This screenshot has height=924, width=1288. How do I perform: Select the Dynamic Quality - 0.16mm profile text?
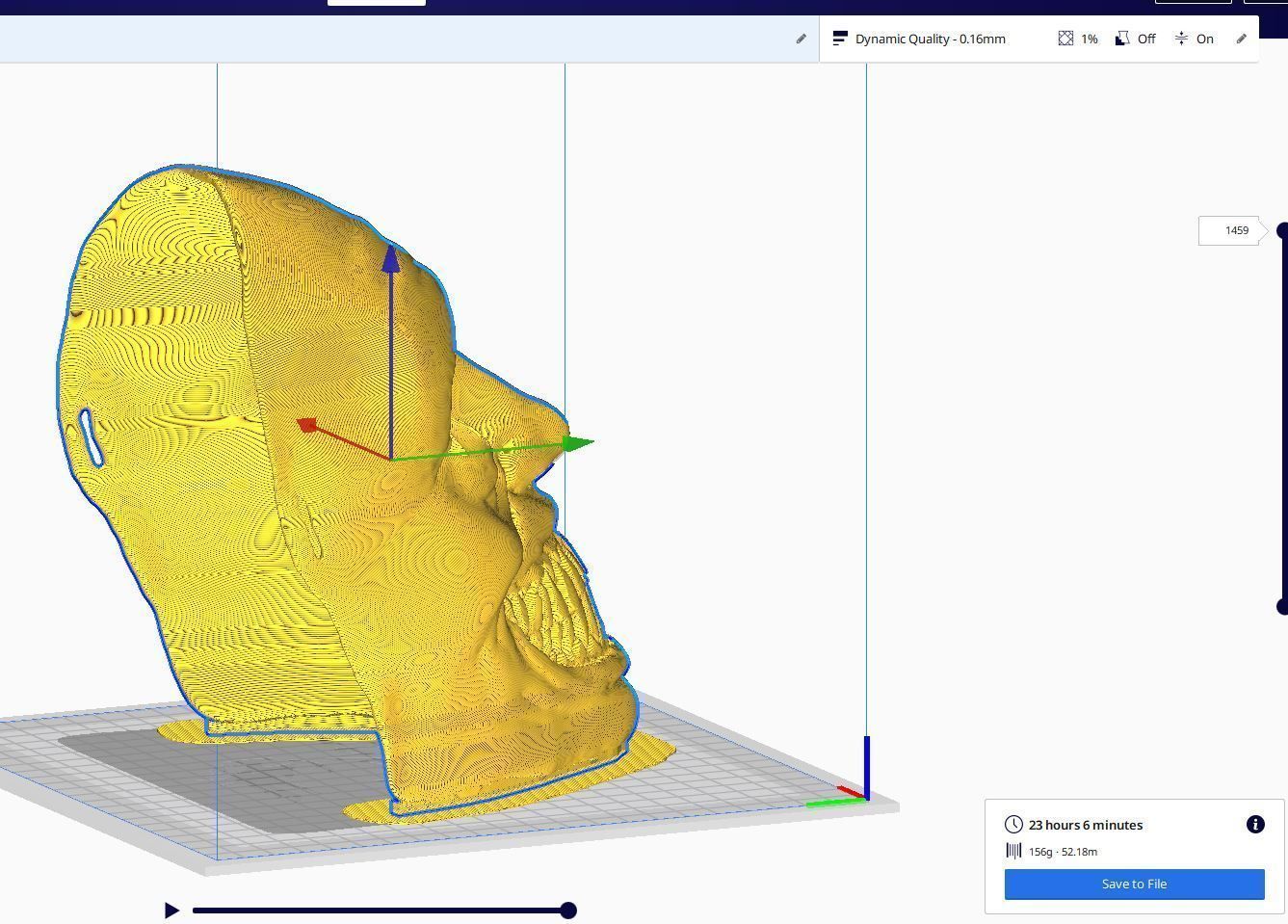click(x=931, y=39)
